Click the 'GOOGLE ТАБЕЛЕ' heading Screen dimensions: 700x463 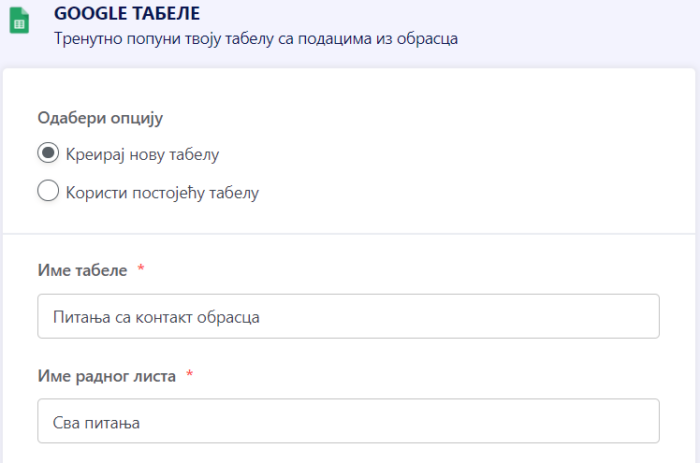point(126,14)
